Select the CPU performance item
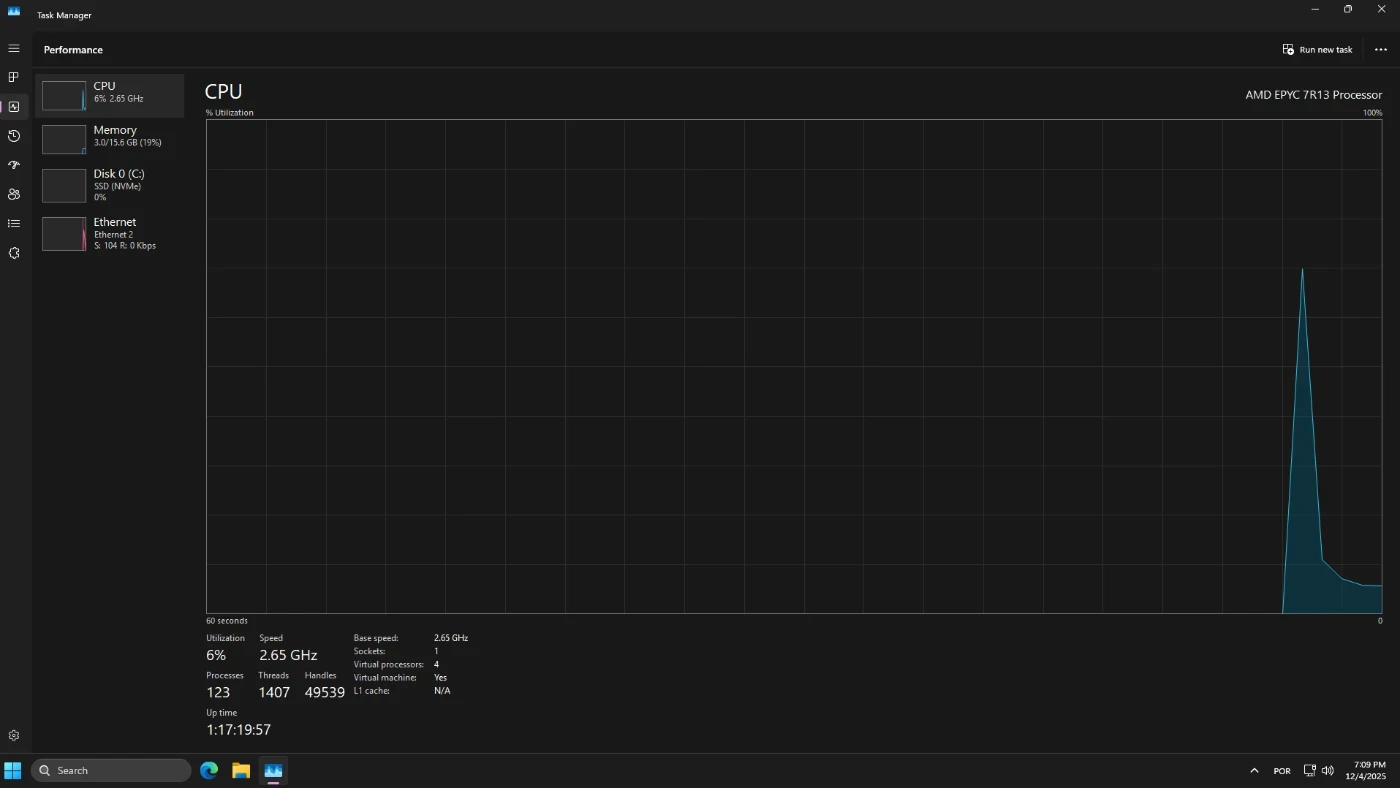The image size is (1400, 788). (110, 95)
